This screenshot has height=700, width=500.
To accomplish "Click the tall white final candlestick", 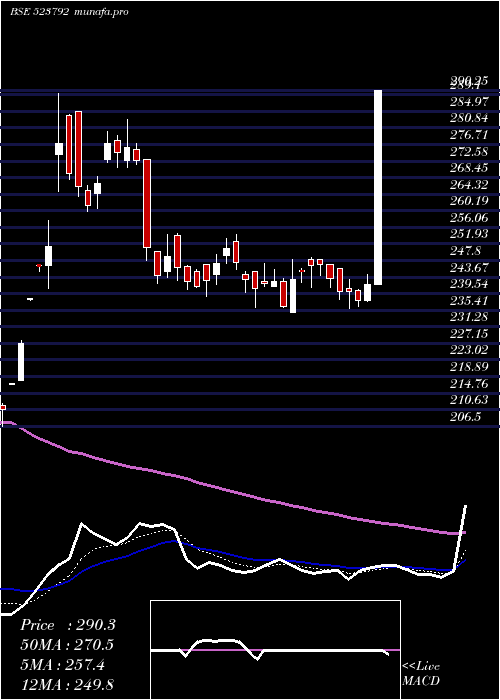I will pos(378,188).
